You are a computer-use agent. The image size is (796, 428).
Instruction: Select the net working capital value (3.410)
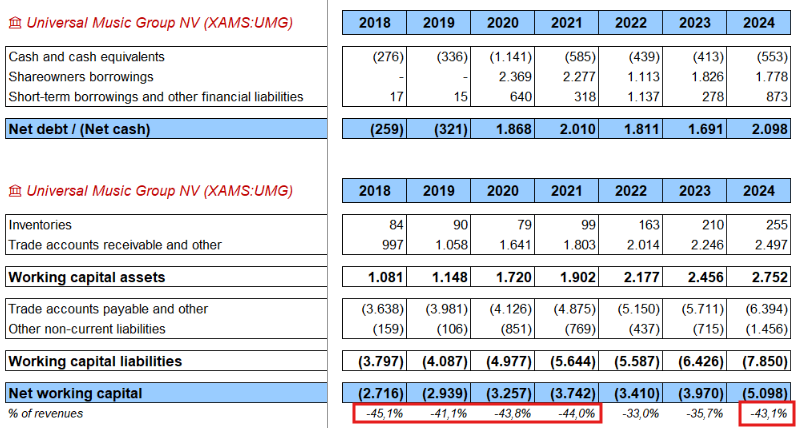637,393
